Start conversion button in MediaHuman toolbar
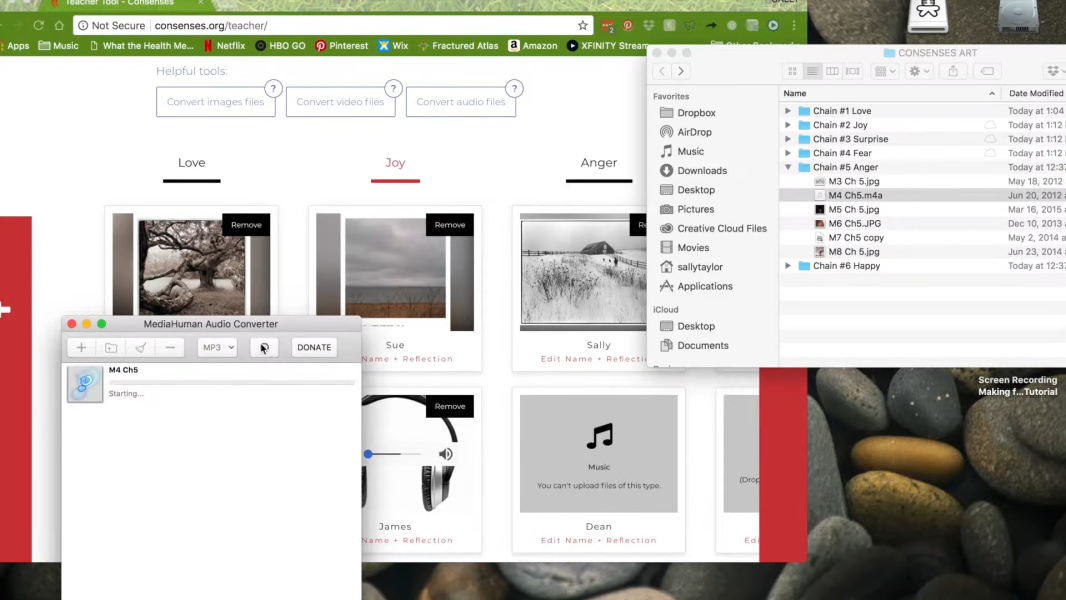 click(x=264, y=347)
